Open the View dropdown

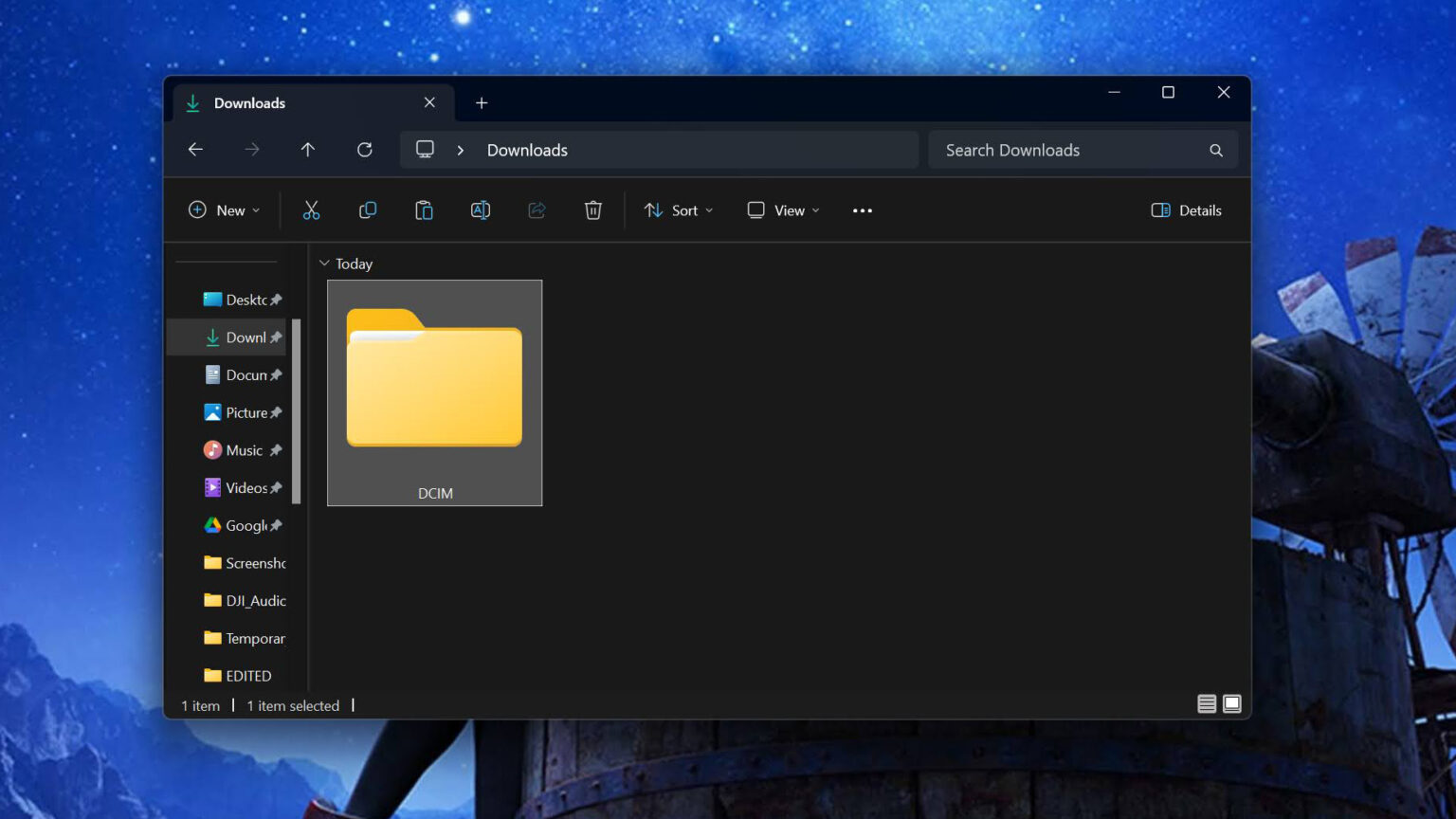(782, 209)
